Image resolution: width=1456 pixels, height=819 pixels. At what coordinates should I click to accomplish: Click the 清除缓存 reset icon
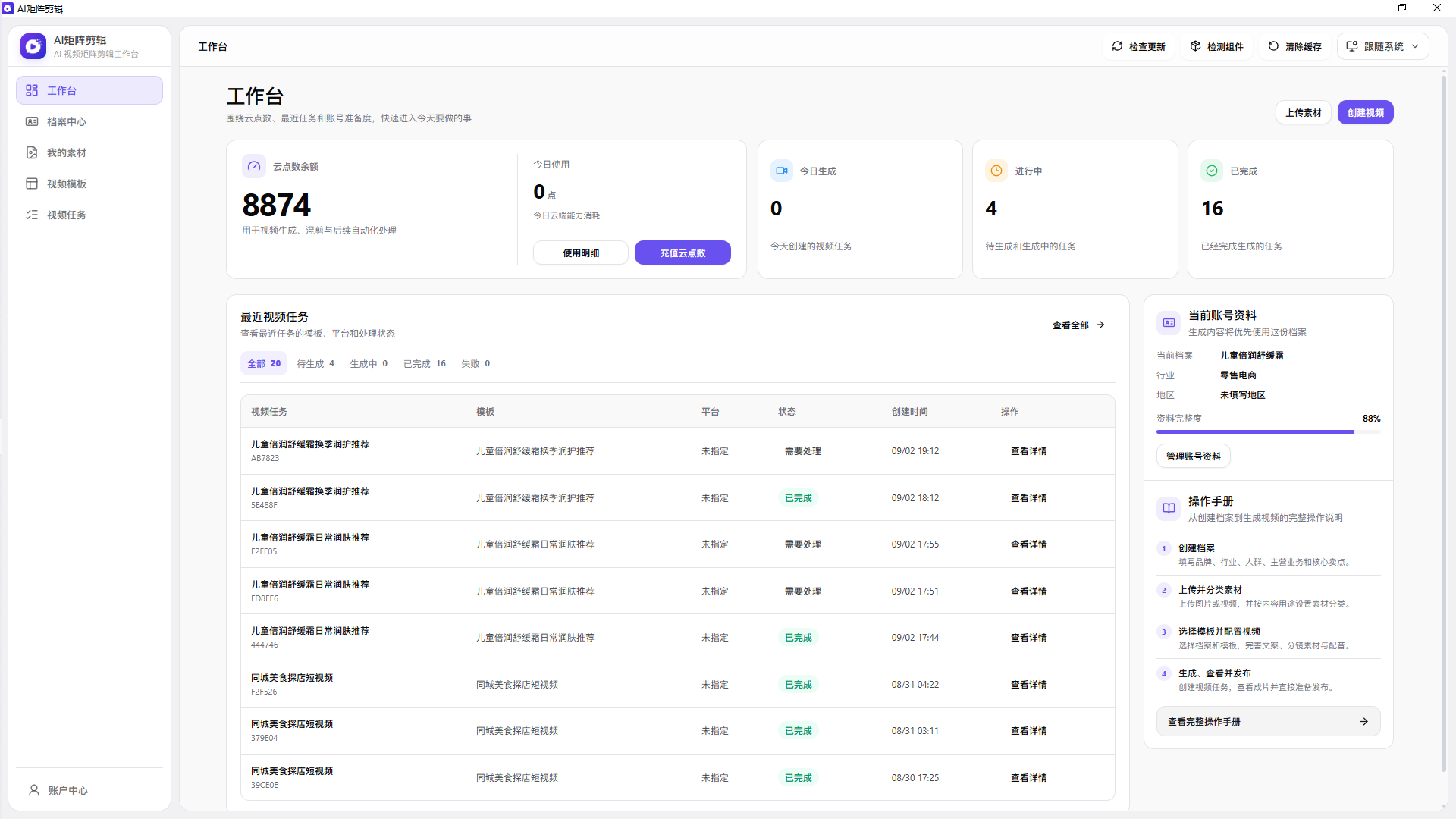click(x=1273, y=46)
